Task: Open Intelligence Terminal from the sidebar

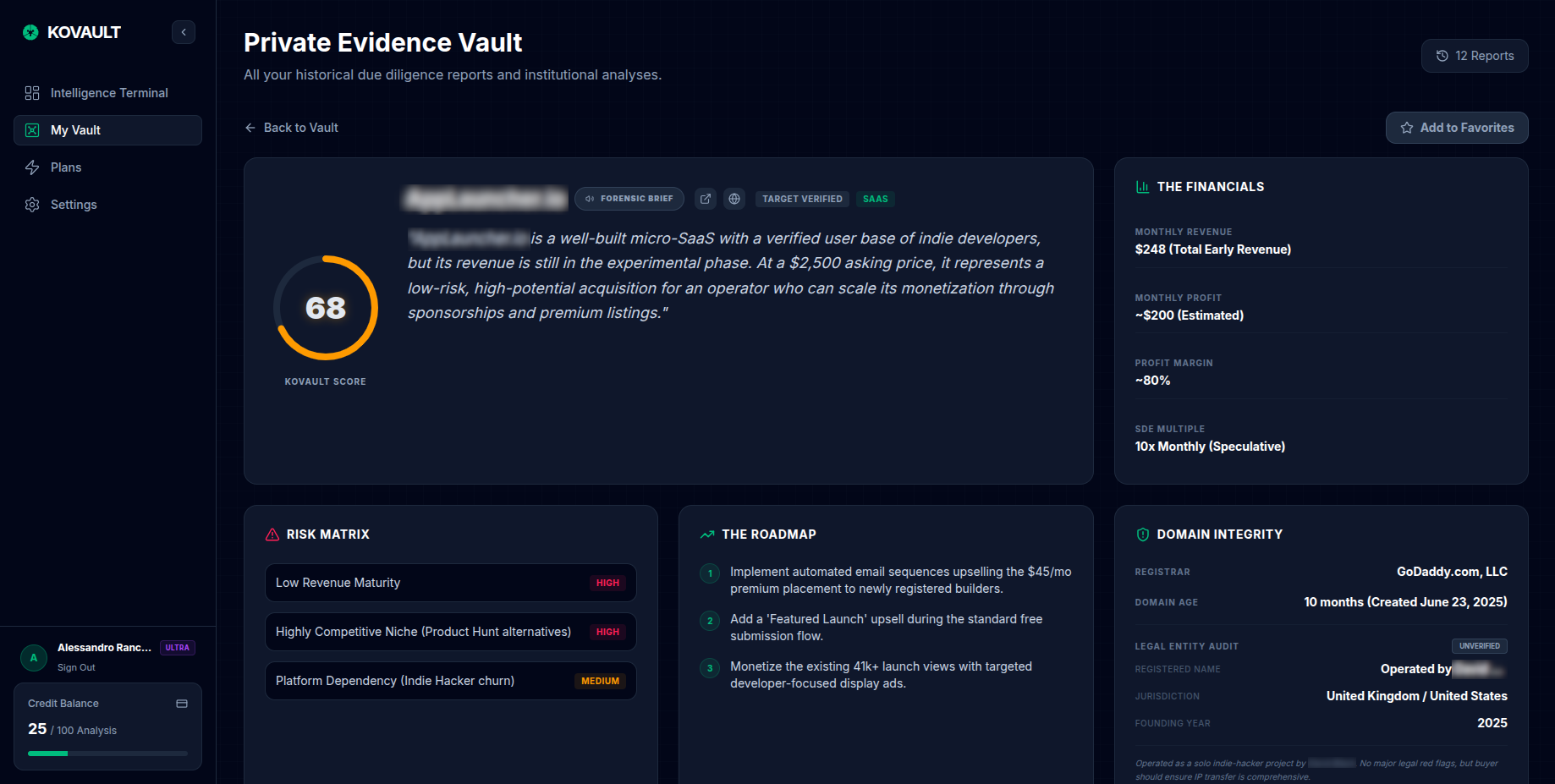Action: pos(108,93)
